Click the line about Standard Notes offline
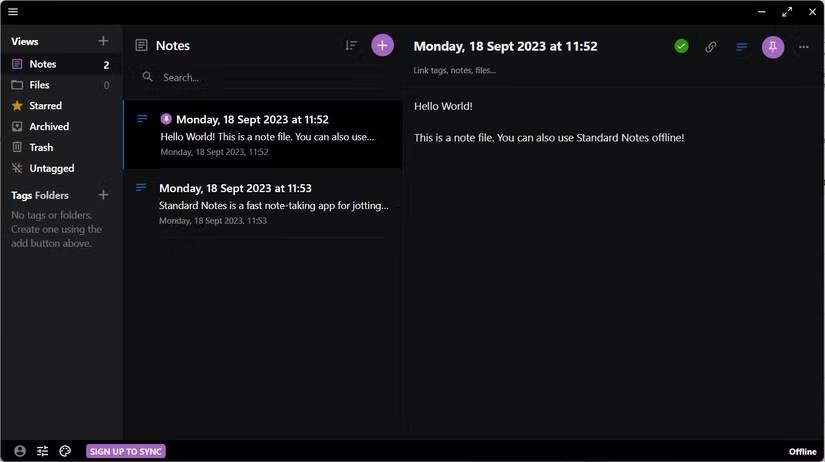 pyautogui.click(x=549, y=138)
